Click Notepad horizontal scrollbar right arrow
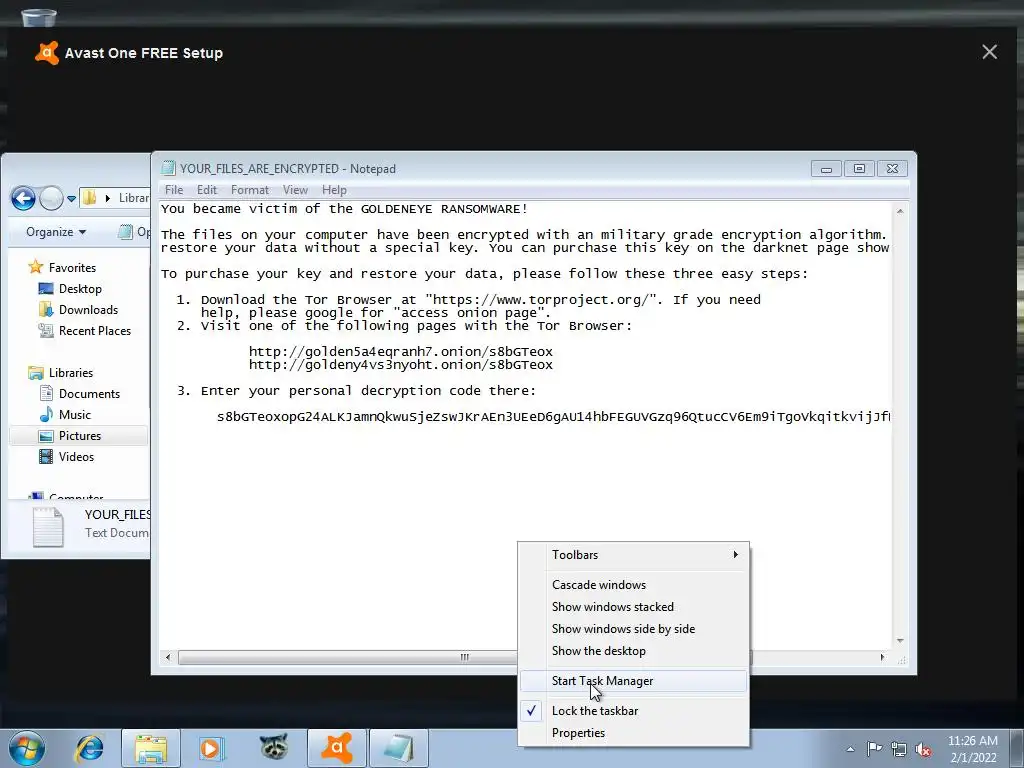 click(882, 657)
